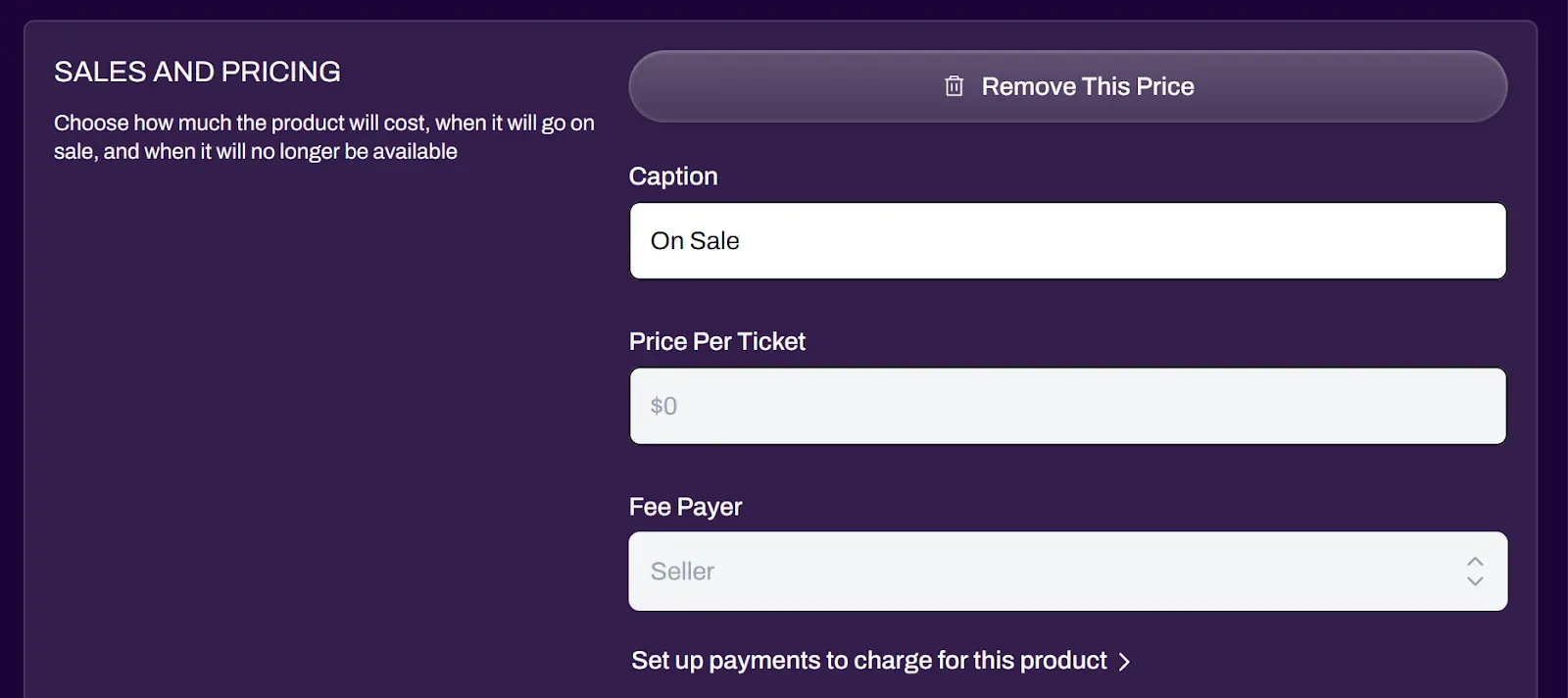Image resolution: width=1568 pixels, height=698 pixels.
Task: Click the SALES AND PRICING heading
Action: coord(197,71)
